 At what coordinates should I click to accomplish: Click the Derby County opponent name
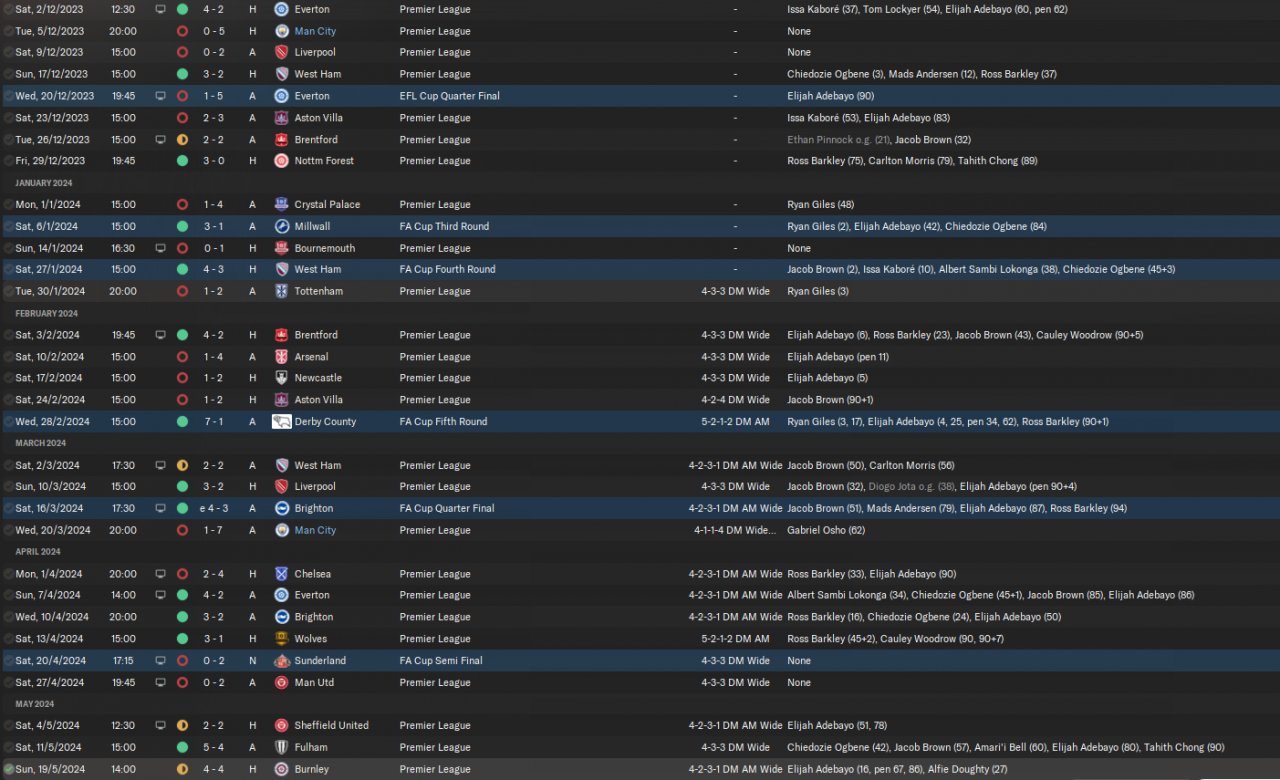coord(325,422)
